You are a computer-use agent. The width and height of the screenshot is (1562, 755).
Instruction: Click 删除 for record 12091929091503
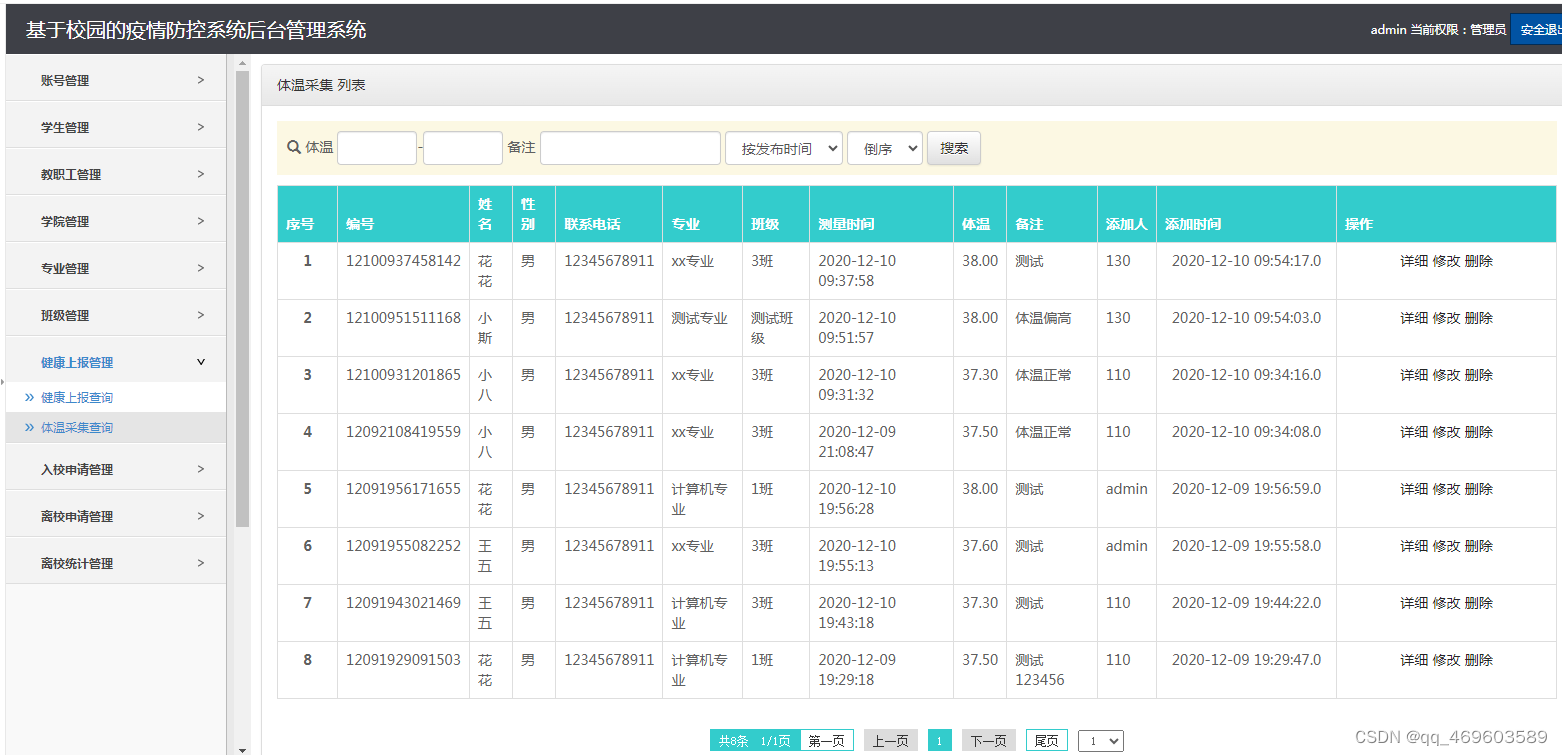tap(1479, 660)
